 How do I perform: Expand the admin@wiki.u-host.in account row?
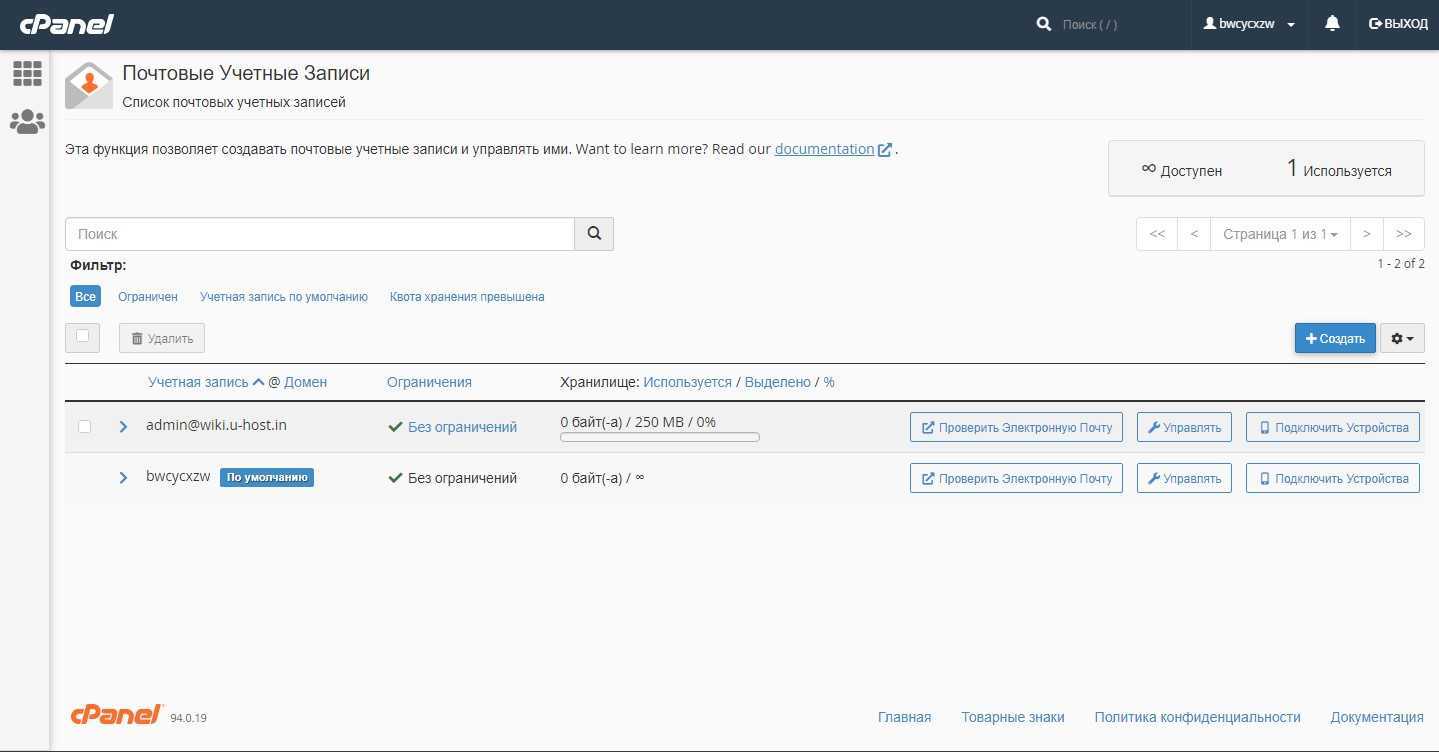123,427
